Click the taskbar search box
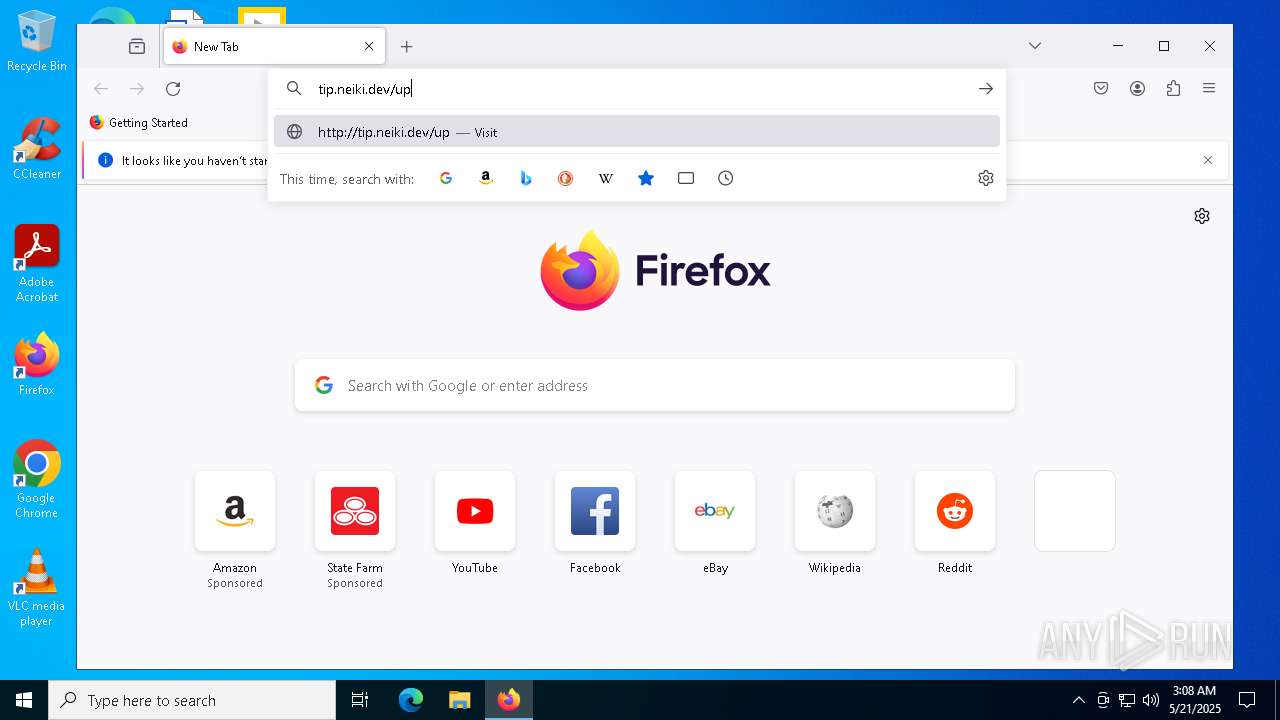1280x720 pixels. 192,700
